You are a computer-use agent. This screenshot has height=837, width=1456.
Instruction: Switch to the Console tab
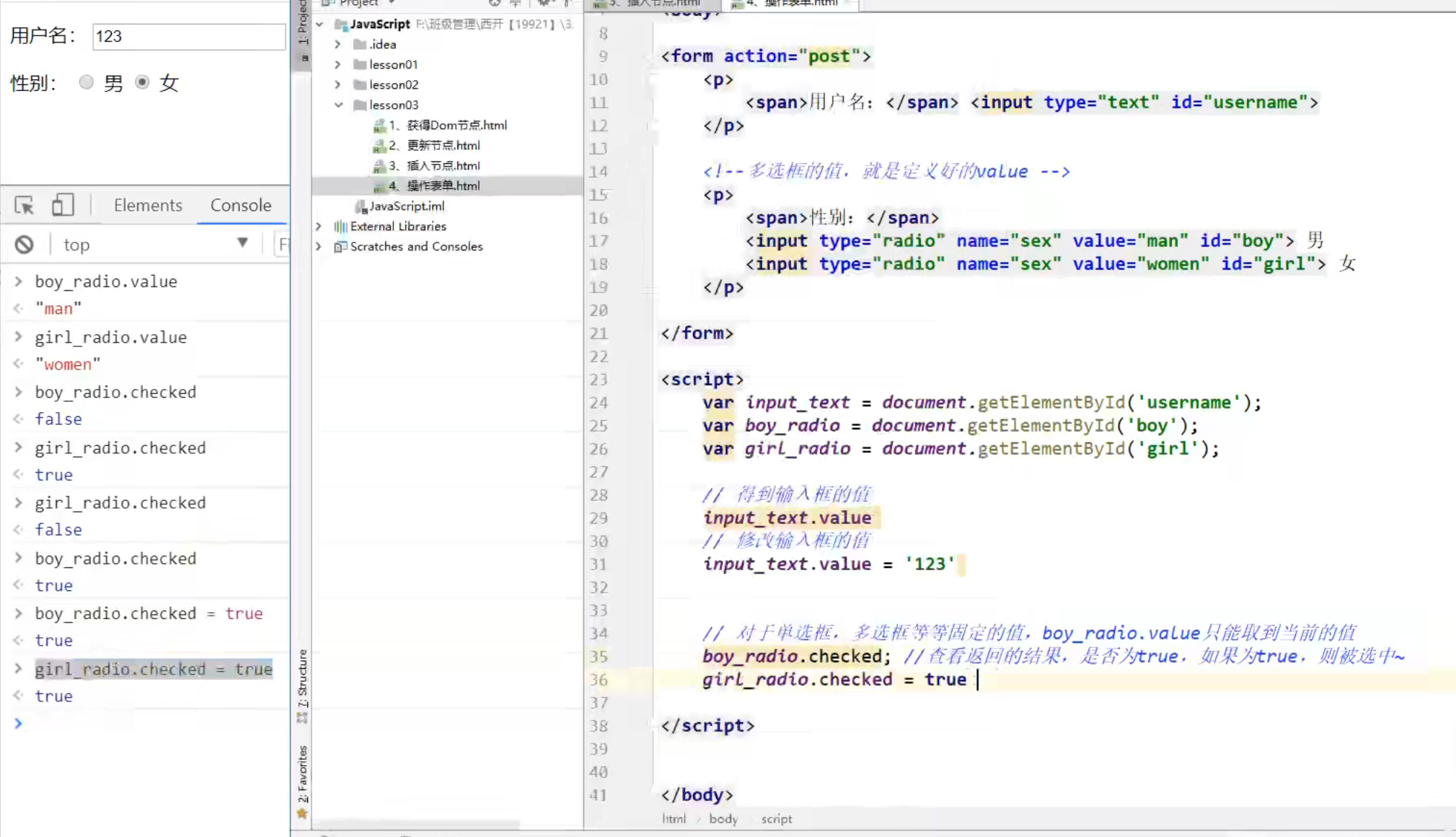pos(241,205)
